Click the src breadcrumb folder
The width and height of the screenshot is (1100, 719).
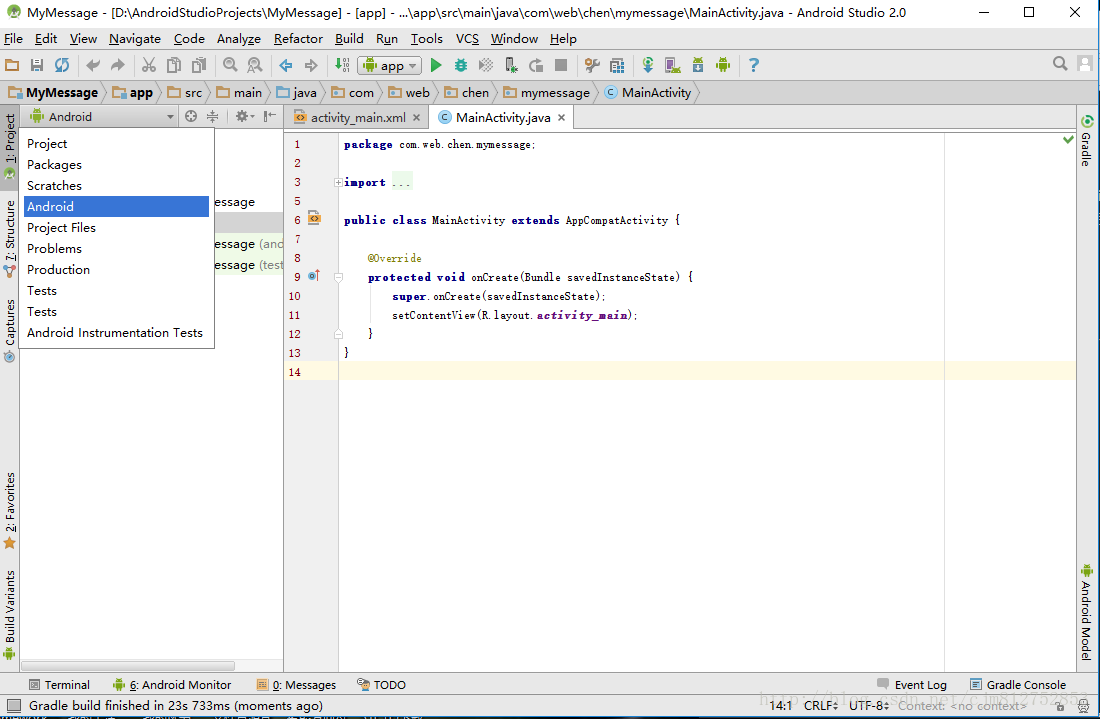point(185,93)
